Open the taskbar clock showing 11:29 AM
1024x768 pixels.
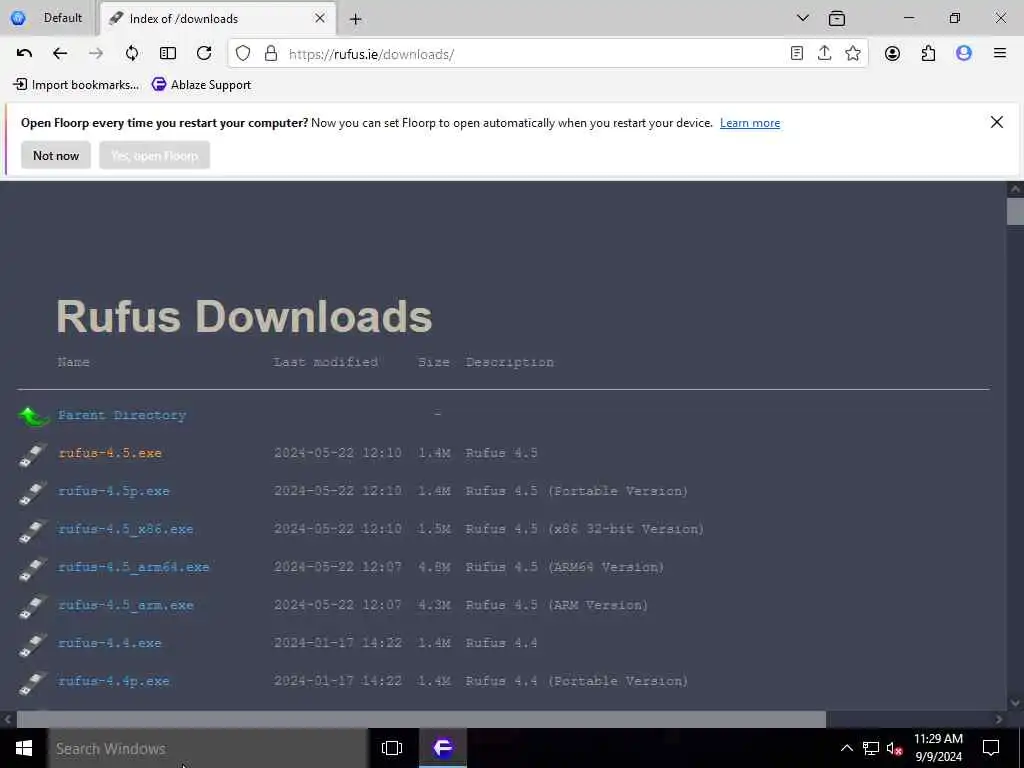tap(938, 748)
